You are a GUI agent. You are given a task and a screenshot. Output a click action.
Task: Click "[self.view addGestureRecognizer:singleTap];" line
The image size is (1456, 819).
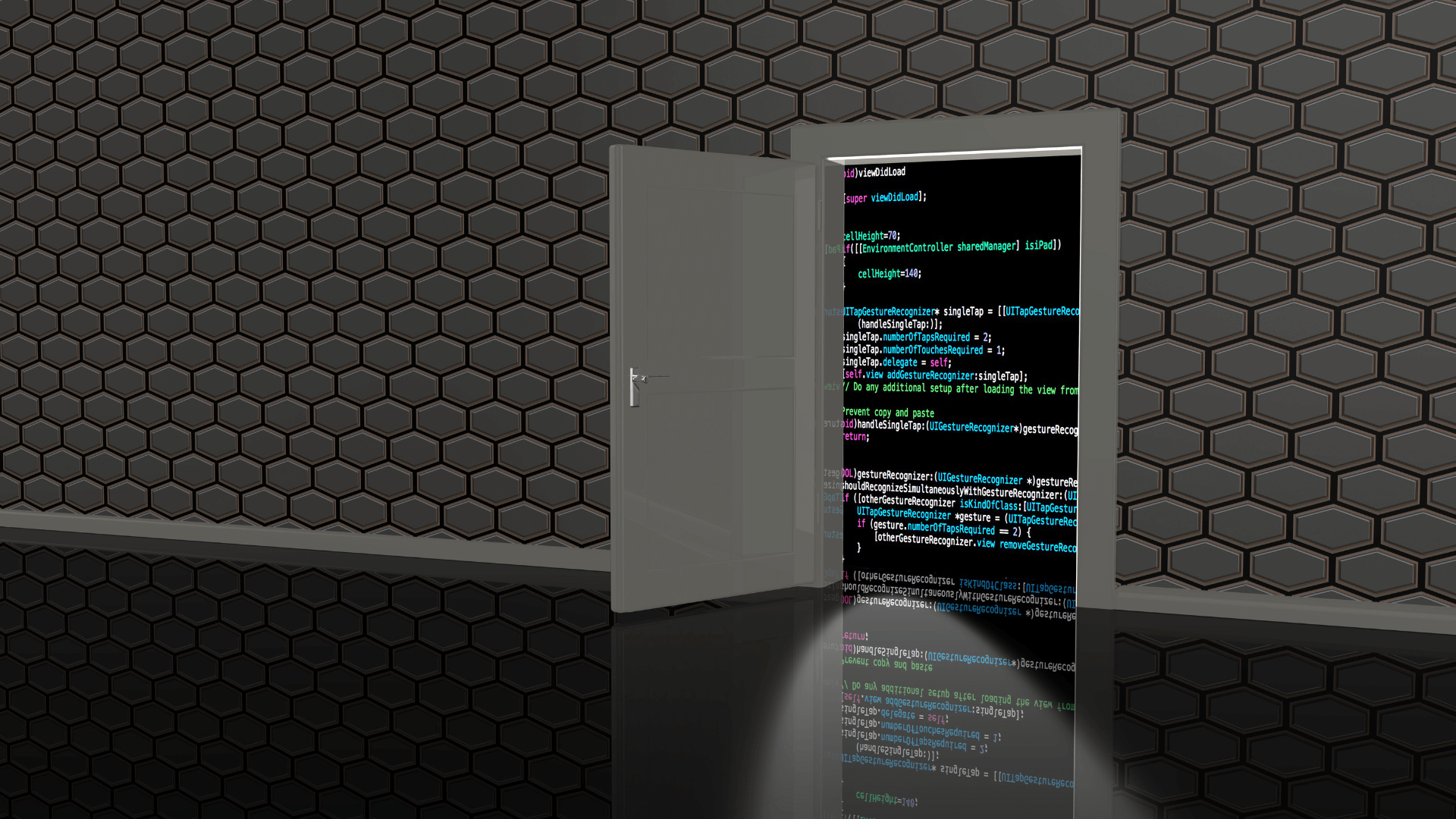click(x=936, y=375)
